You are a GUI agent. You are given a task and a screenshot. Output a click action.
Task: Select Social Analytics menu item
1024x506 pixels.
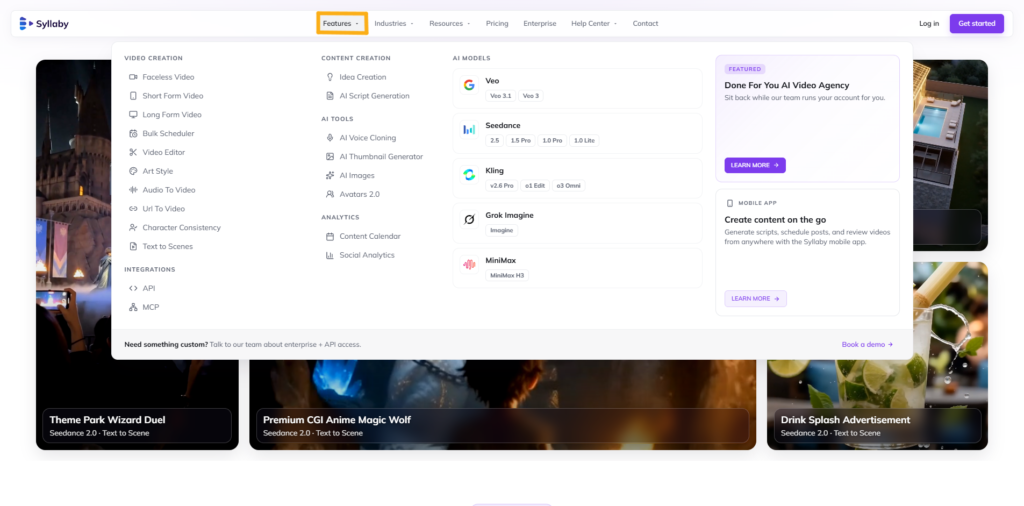pyautogui.click(x=367, y=255)
